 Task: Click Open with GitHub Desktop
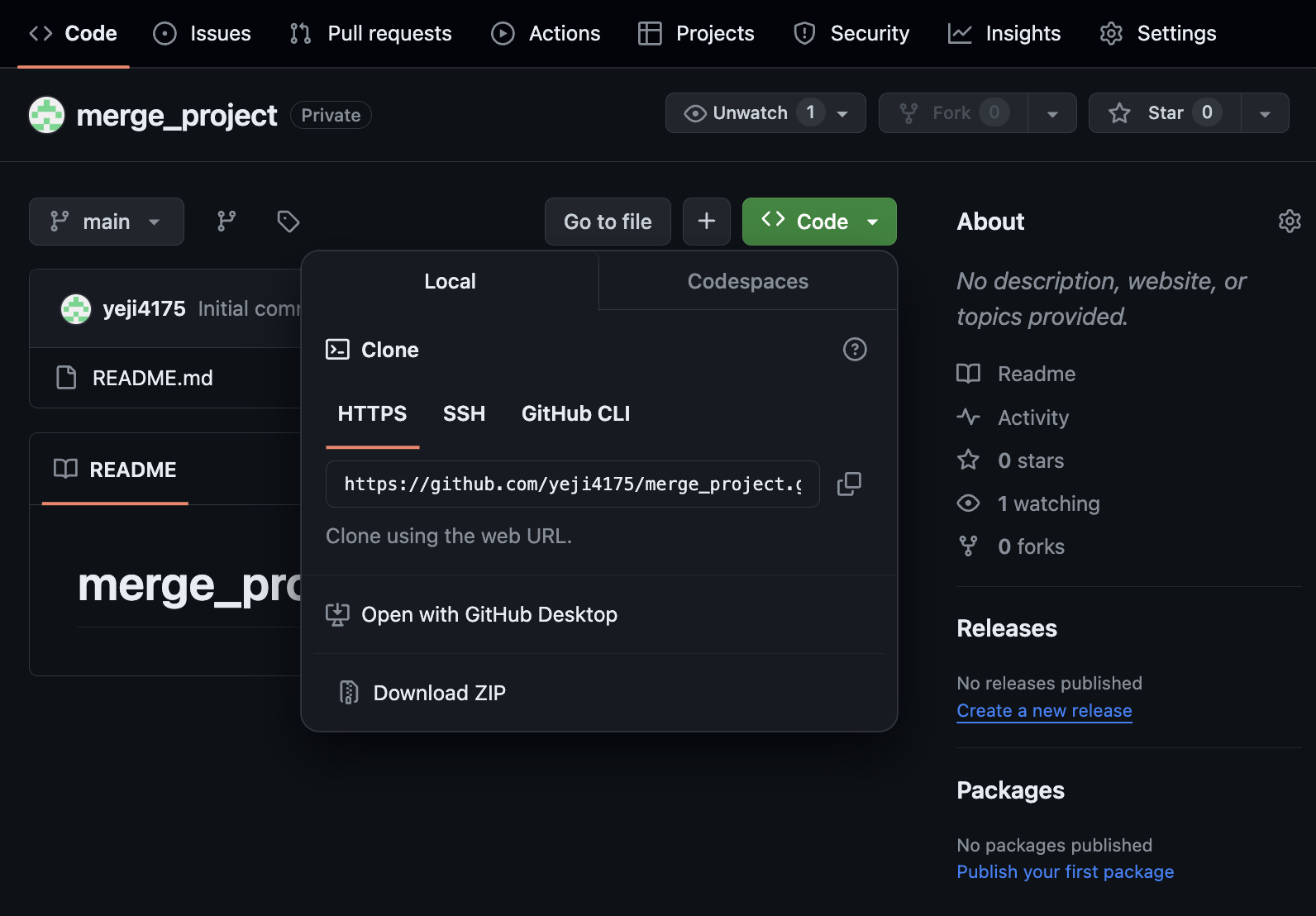pyautogui.click(x=489, y=614)
